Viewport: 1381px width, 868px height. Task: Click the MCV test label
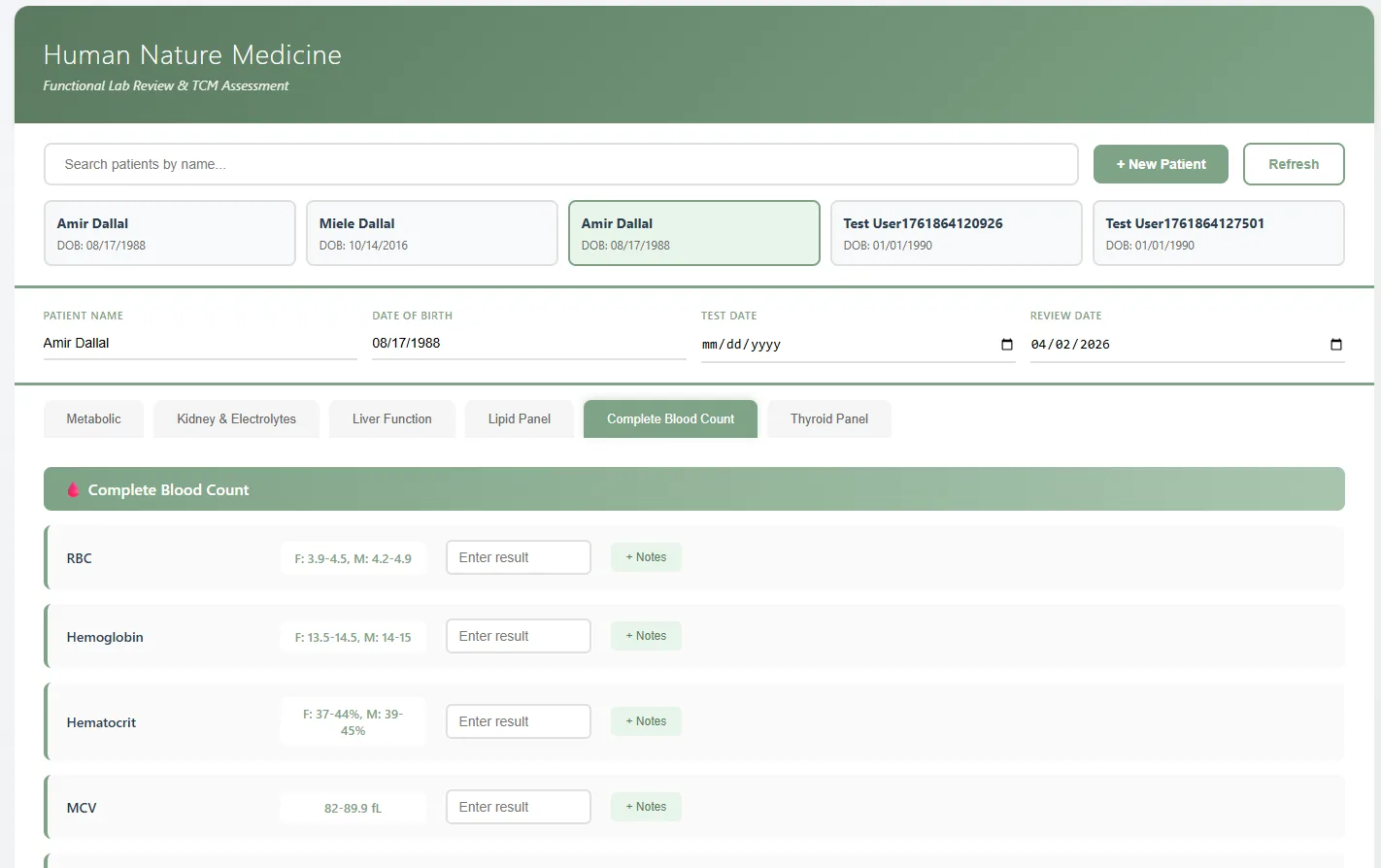pos(82,808)
